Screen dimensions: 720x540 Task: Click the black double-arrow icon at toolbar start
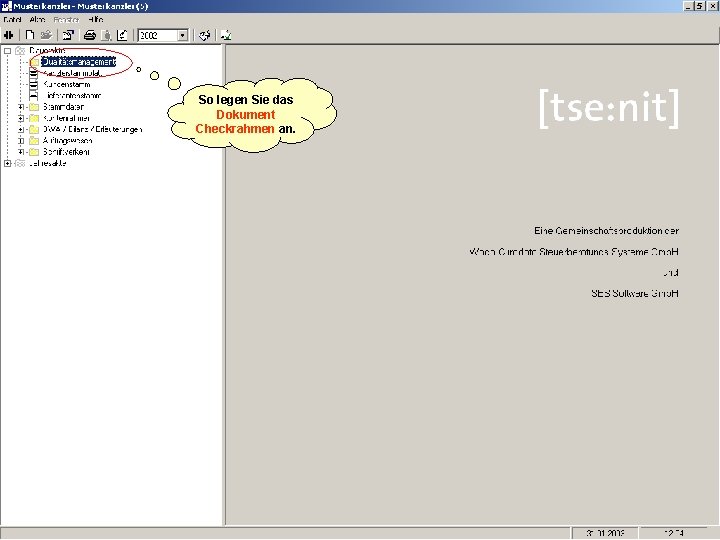[9, 35]
